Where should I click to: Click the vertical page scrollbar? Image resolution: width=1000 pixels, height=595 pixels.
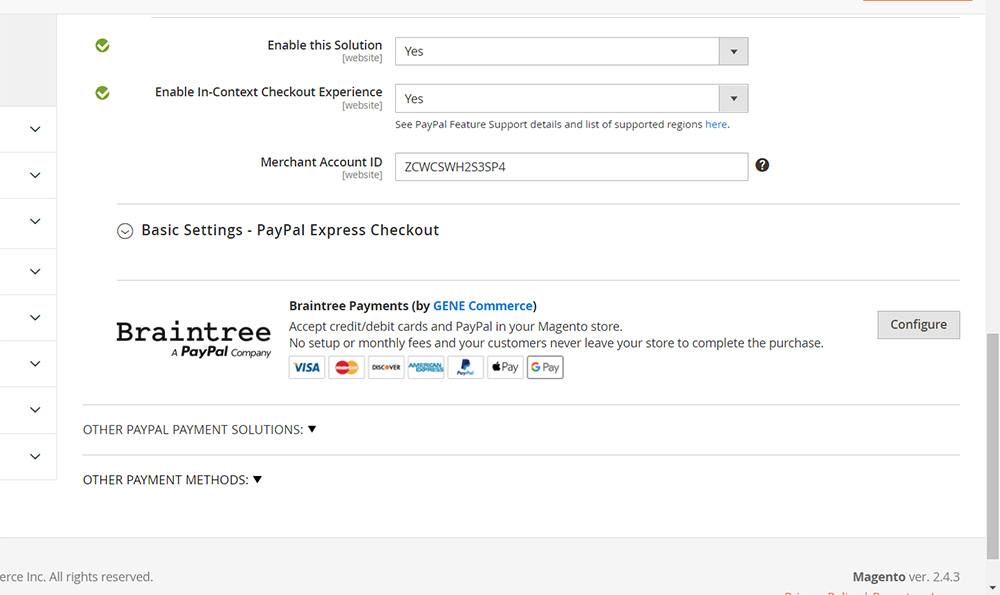pyautogui.click(x=992, y=446)
